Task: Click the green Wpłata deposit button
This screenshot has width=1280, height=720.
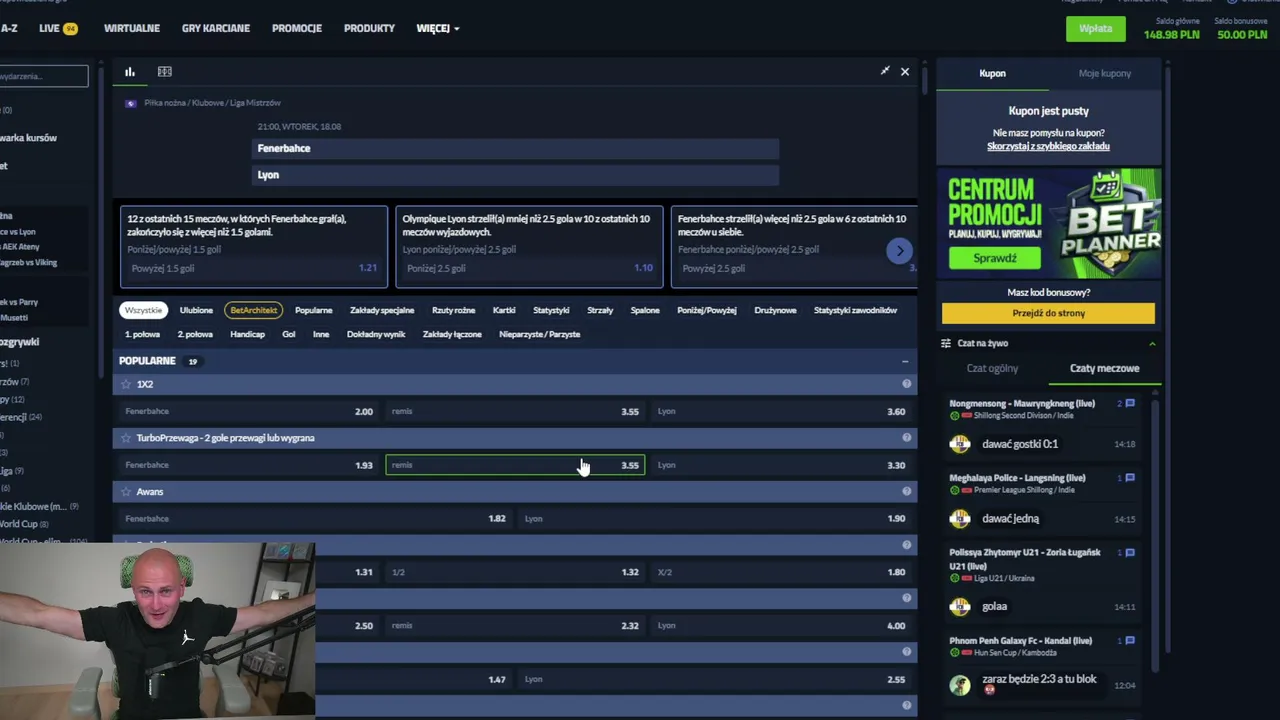Action: tap(1096, 28)
